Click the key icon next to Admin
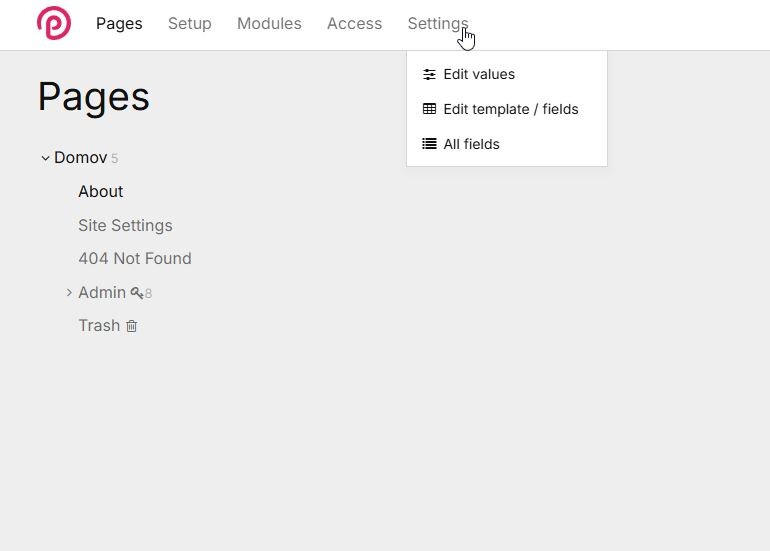The width and height of the screenshot is (770, 551). point(136,293)
